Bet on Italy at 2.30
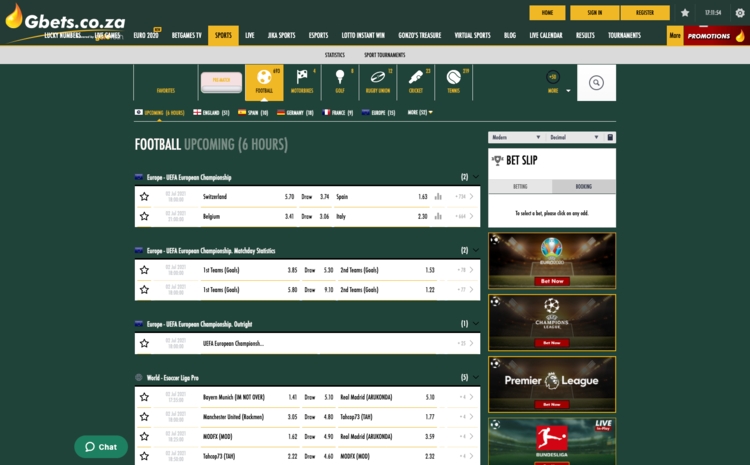This screenshot has width=750, height=465. (422, 216)
